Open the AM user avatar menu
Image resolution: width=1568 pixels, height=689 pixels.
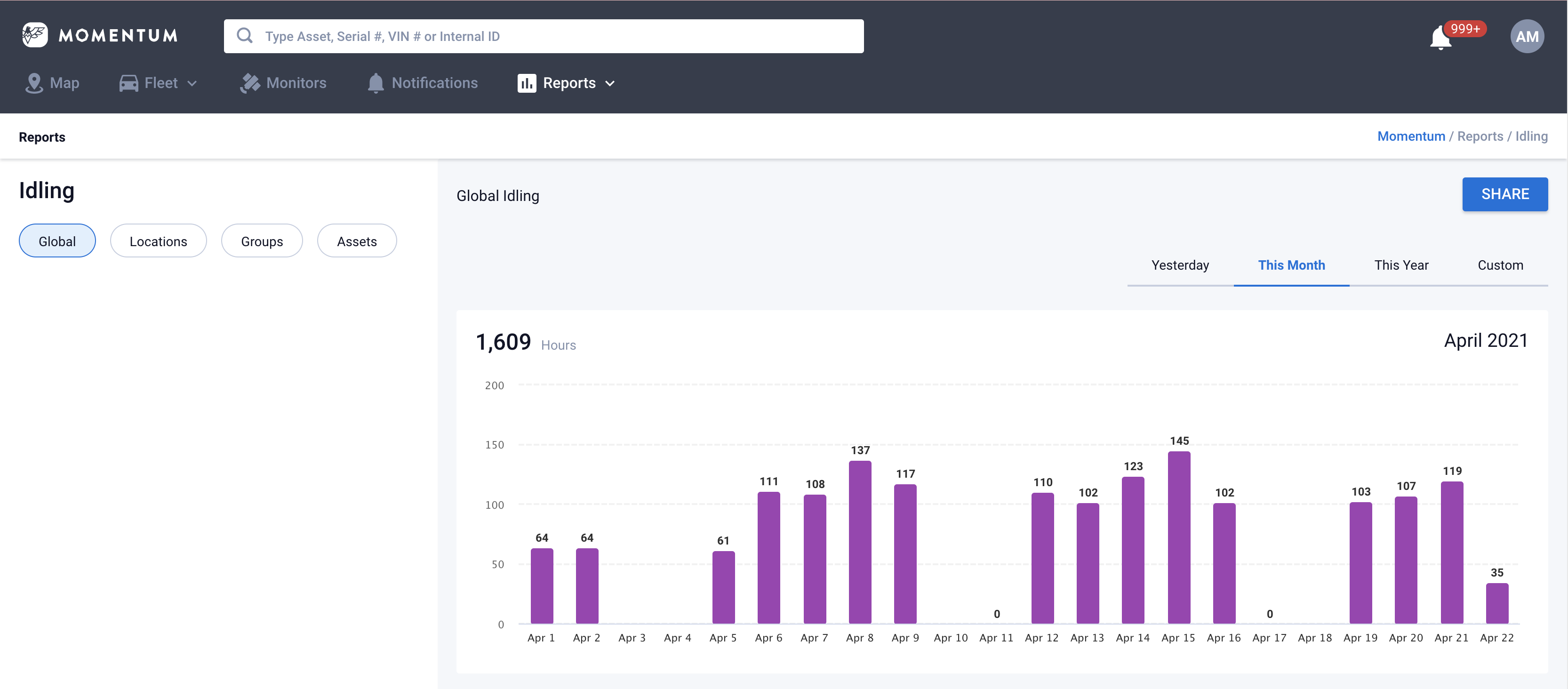click(x=1527, y=37)
